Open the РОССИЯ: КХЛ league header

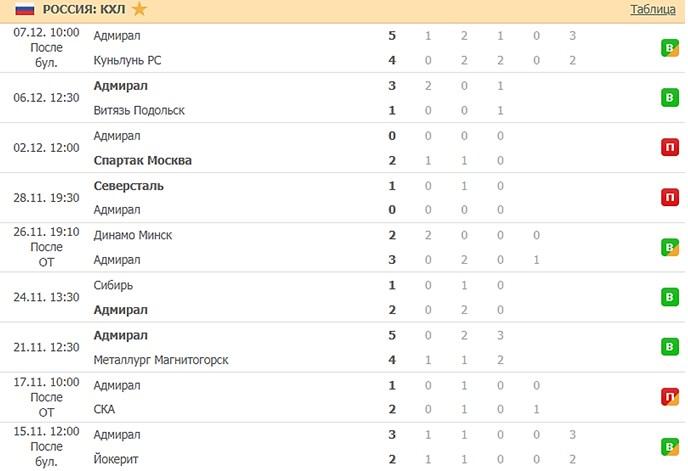pos(84,10)
